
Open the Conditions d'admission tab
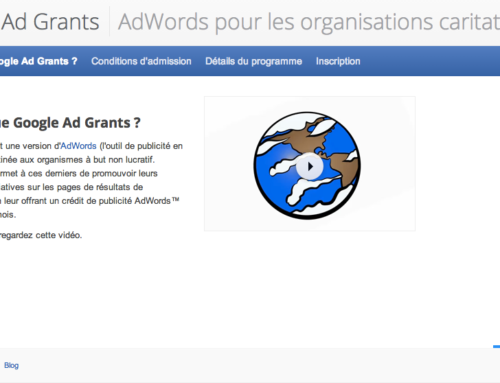click(141, 61)
